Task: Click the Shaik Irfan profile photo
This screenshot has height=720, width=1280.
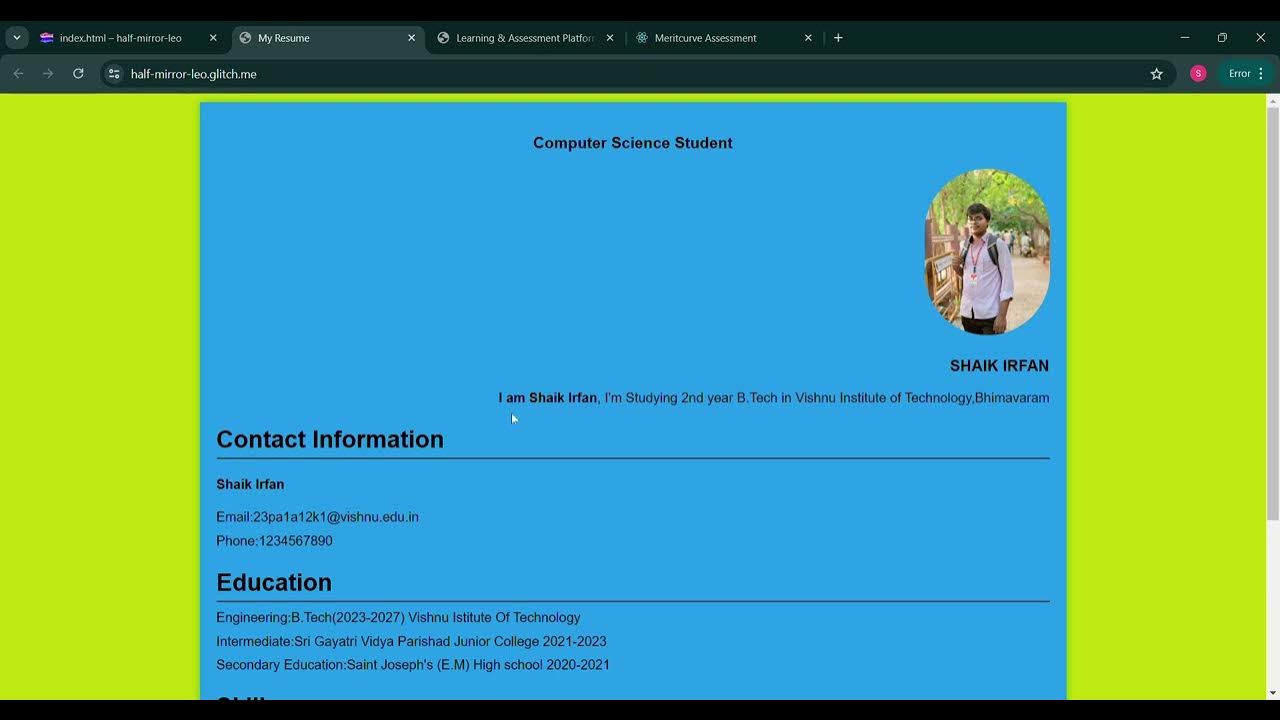Action: pyautogui.click(x=987, y=252)
